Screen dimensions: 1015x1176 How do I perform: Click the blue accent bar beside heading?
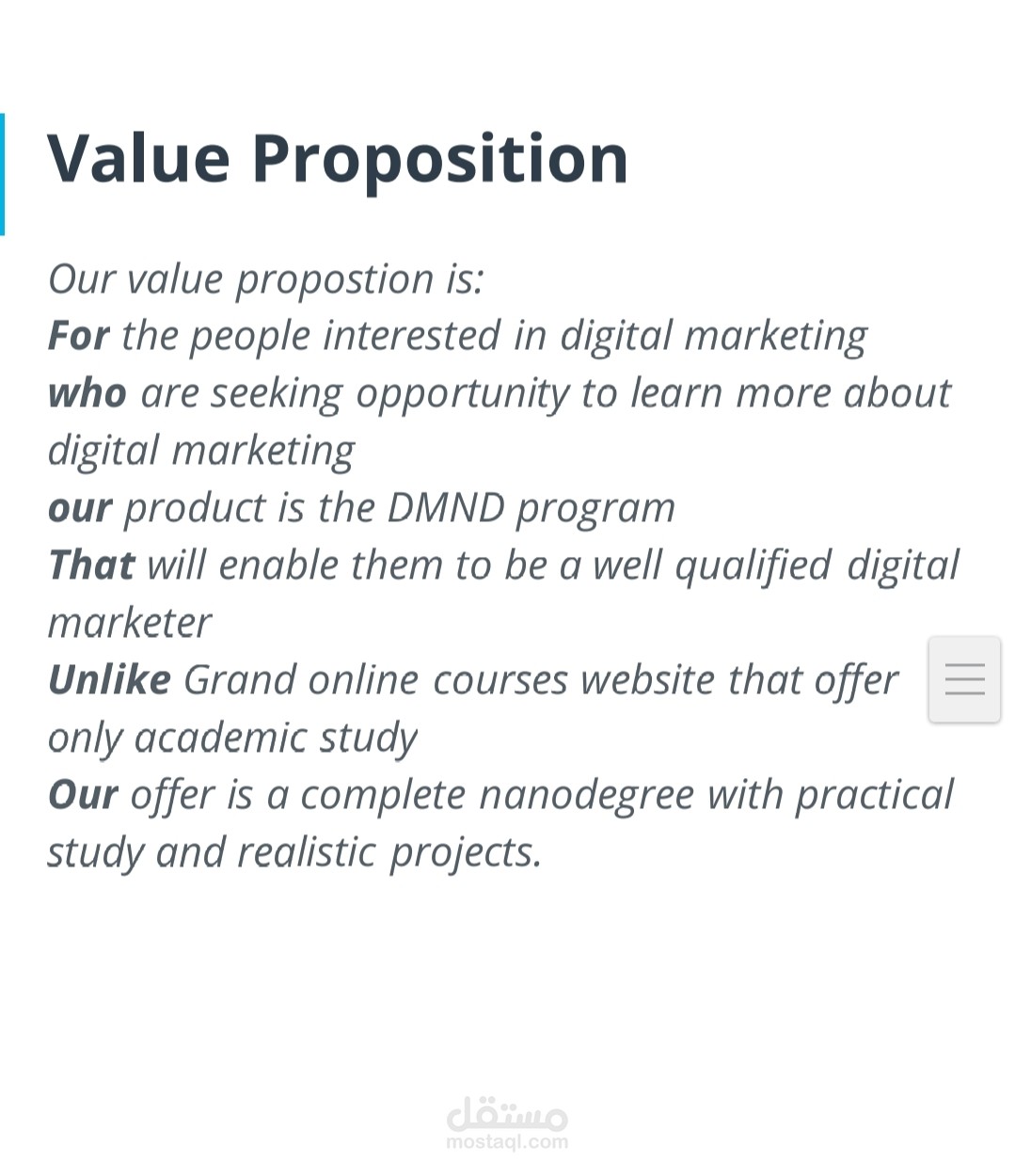(x=3, y=174)
